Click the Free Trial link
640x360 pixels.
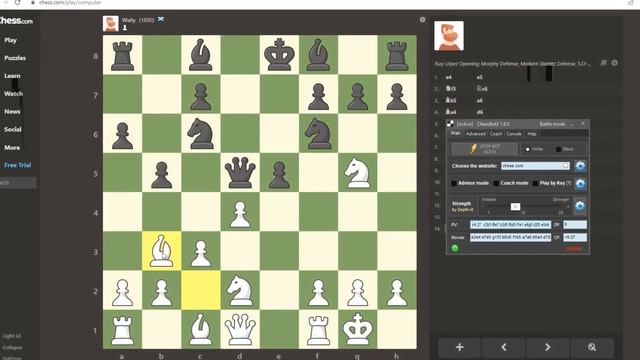click(18, 165)
